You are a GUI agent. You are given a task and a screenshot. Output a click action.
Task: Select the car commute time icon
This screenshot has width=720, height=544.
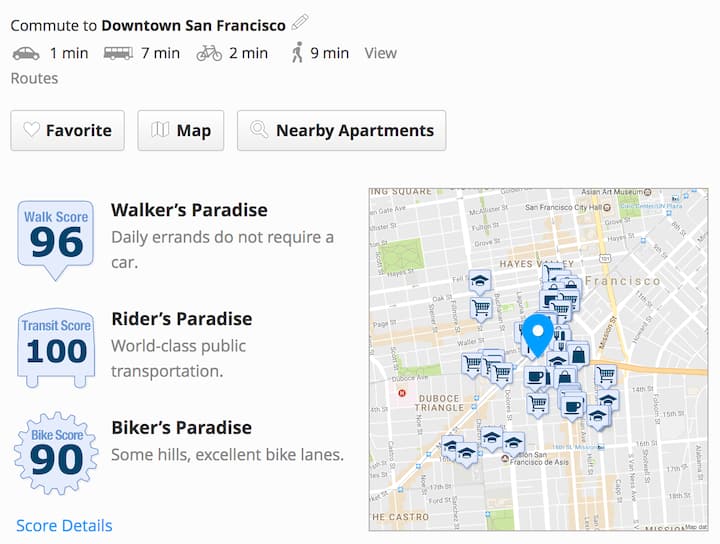point(26,53)
